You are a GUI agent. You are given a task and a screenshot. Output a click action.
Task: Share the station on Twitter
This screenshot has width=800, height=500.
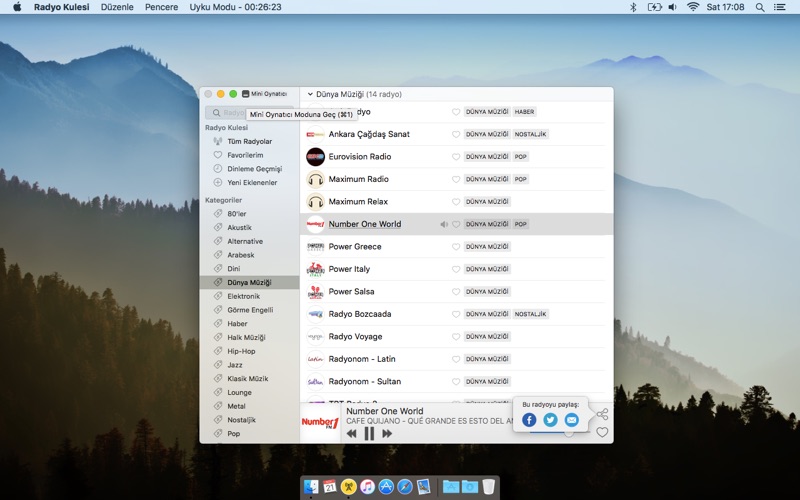(550, 420)
